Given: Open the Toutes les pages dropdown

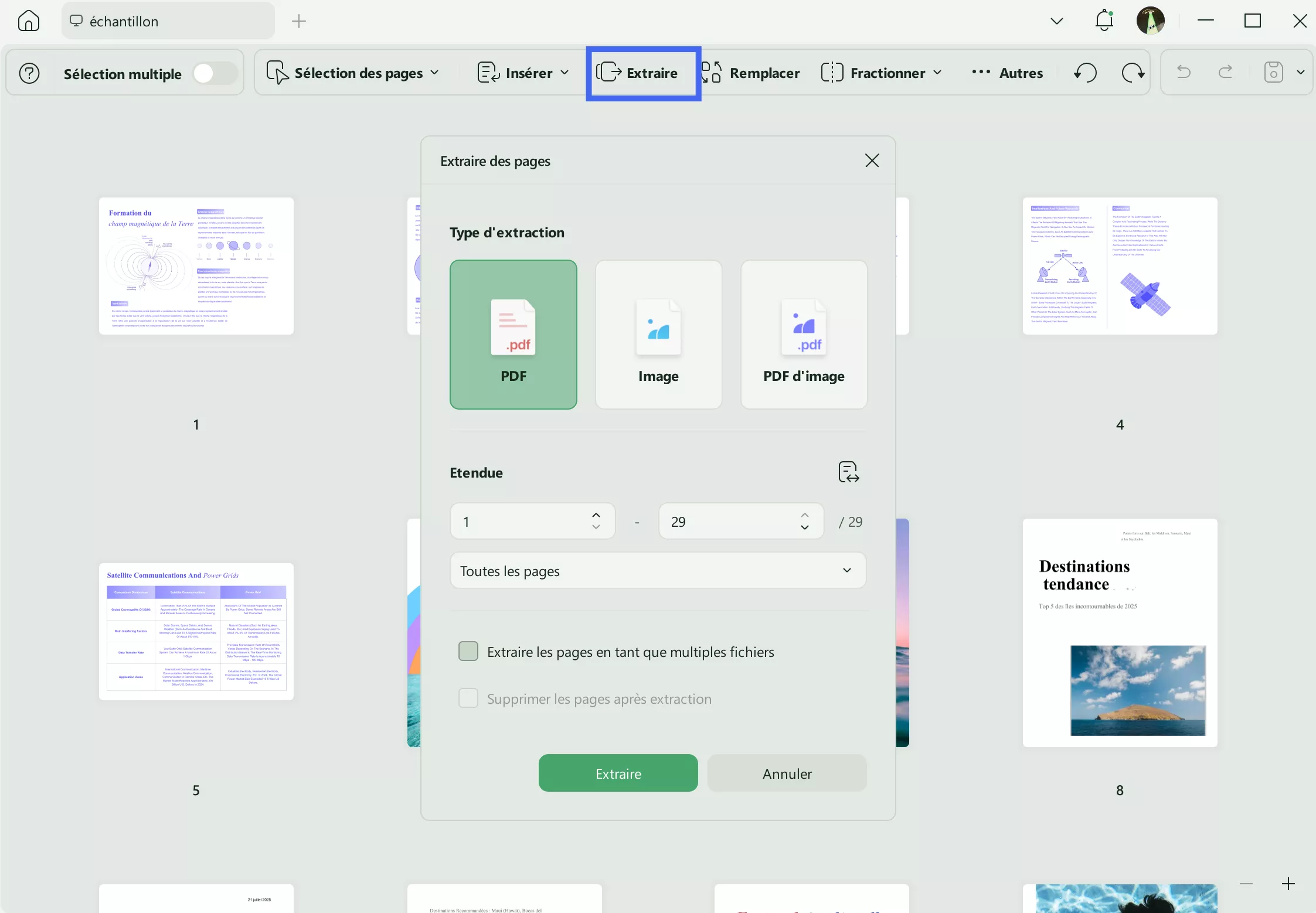Looking at the screenshot, I should coord(658,570).
